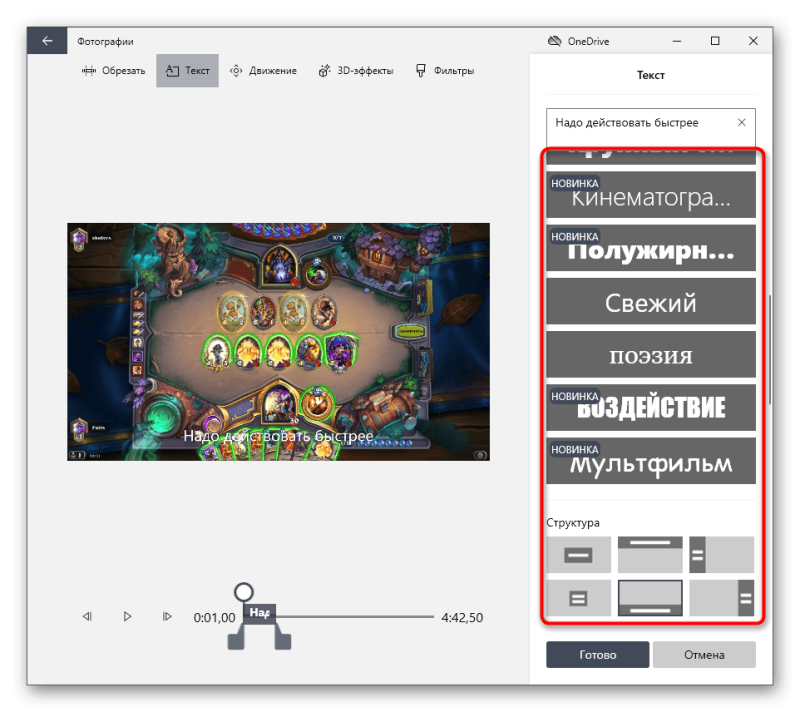Select the left-bar text layout
Image resolution: width=800 pixels, height=712 pixels.
coord(721,554)
